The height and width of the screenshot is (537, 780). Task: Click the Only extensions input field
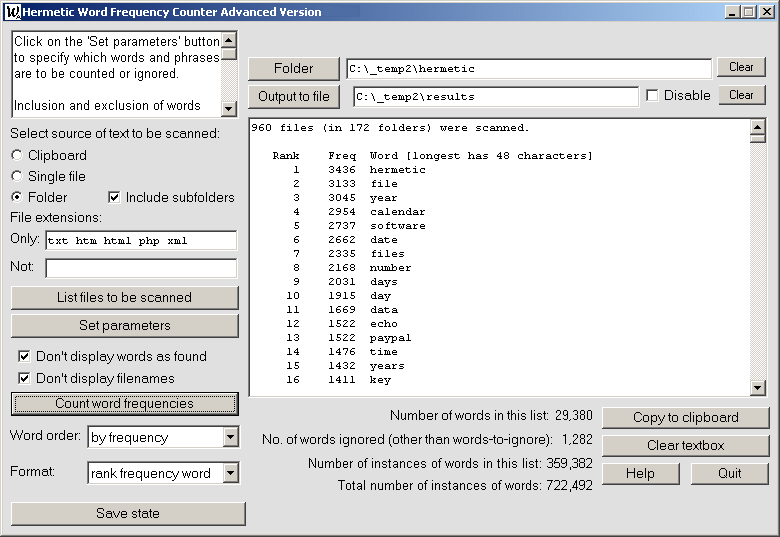[141, 241]
